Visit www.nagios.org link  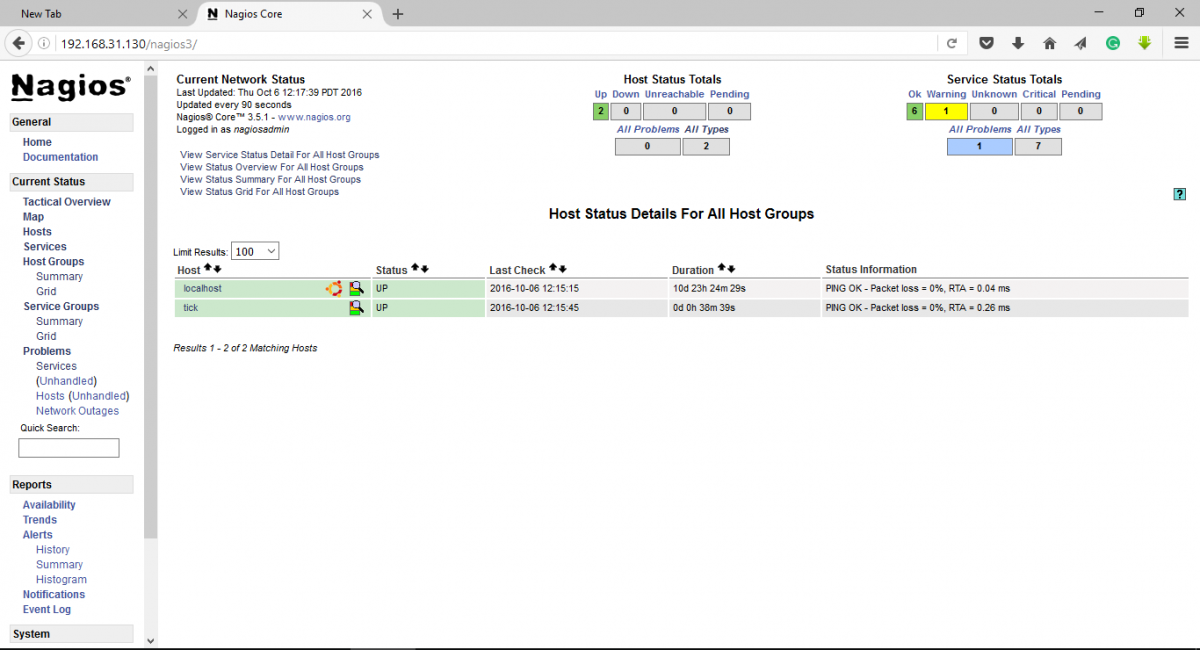click(314, 117)
